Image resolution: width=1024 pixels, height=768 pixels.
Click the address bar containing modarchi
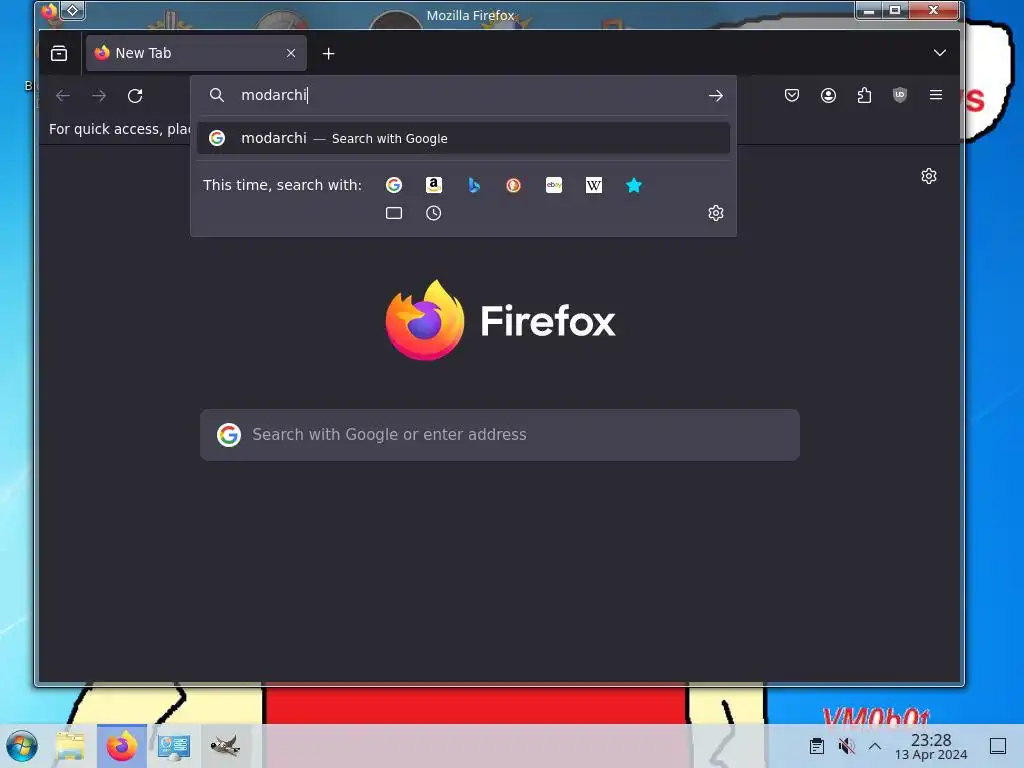pyautogui.click(x=464, y=95)
